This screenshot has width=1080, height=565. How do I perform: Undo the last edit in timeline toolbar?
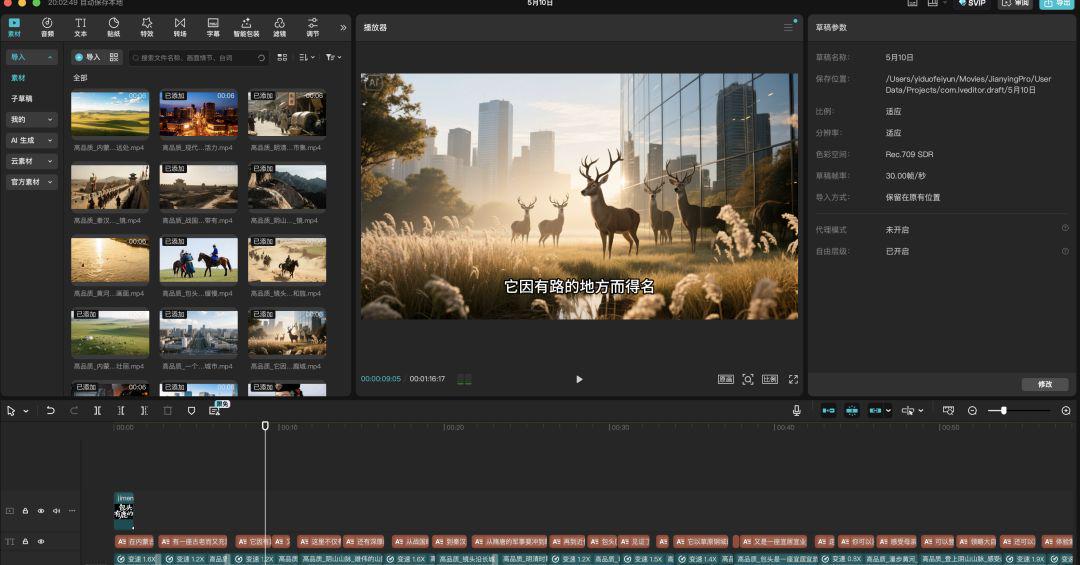click(50, 411)
